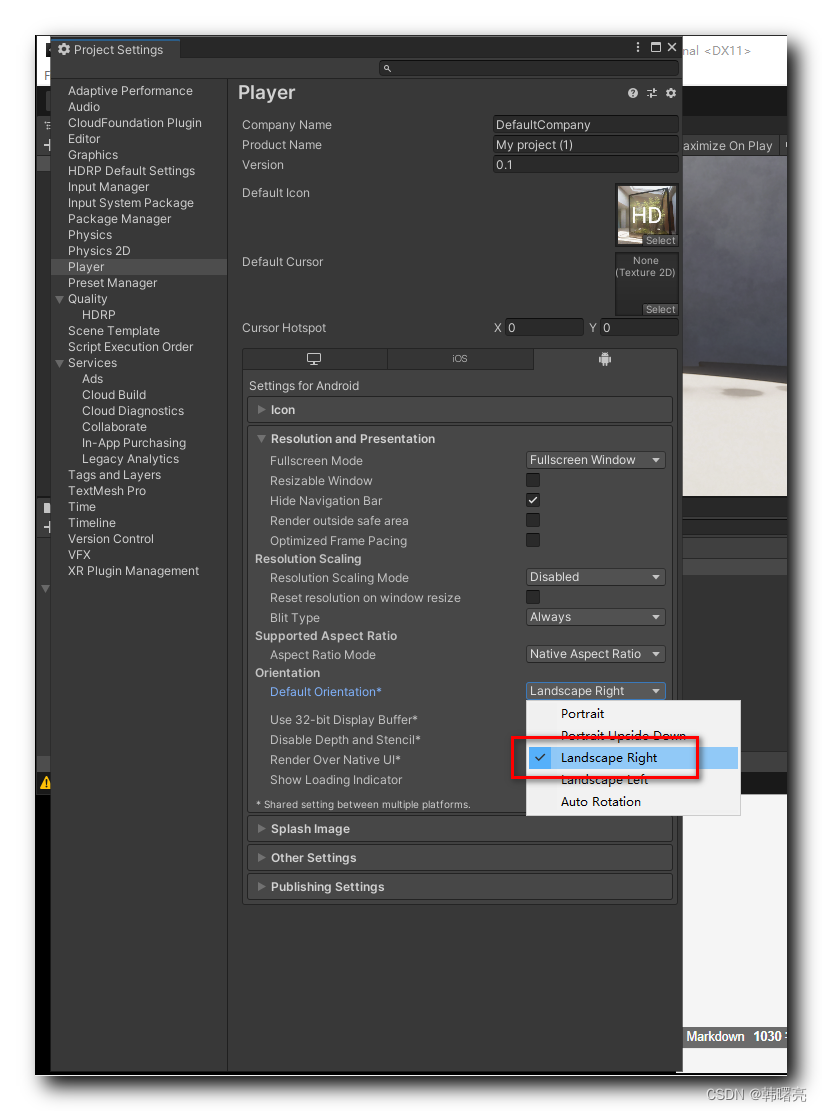This screenshot has width=822, height=1111.
Task: Click Select under the Default Icon thumbnail
Action: pos(660,240)
